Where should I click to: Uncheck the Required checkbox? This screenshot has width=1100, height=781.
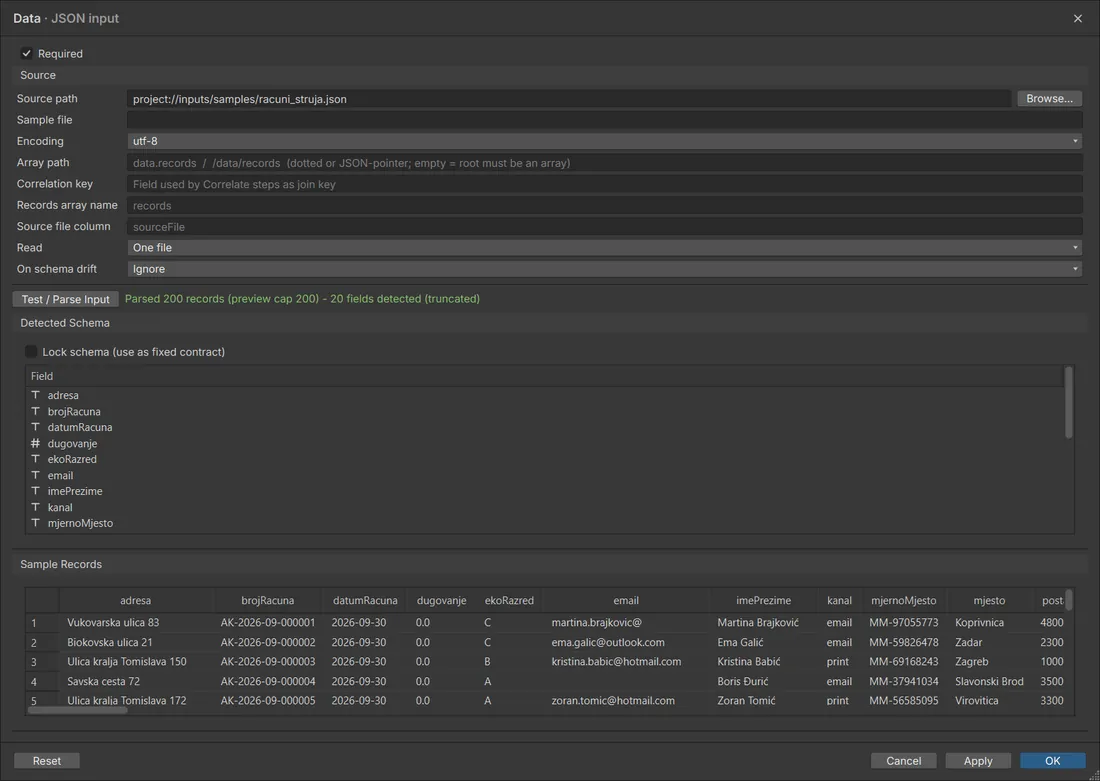(27, 53)
